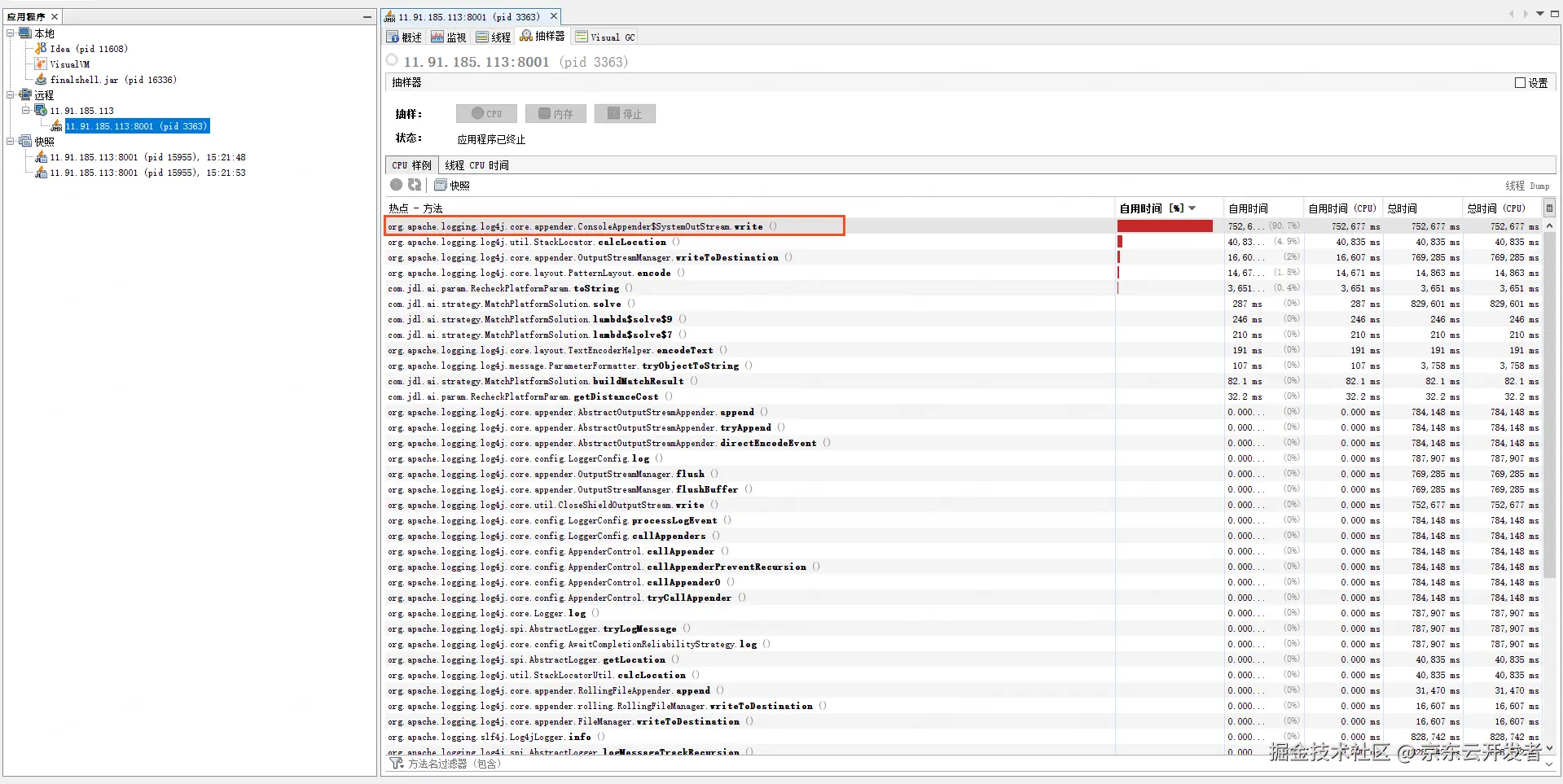Select the OutputStreamManager.flushBuffer row

pyautogui.click(x=964, y=489)
